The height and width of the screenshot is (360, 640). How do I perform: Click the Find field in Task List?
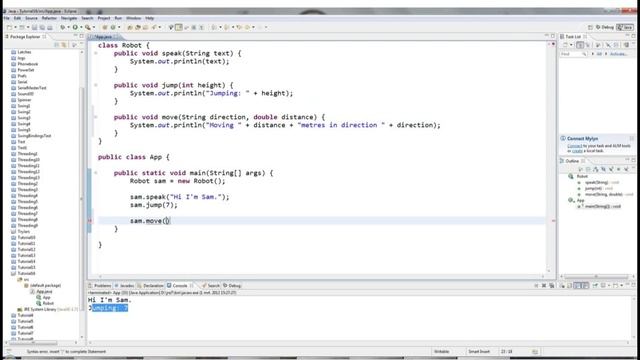tap(573, 54)
